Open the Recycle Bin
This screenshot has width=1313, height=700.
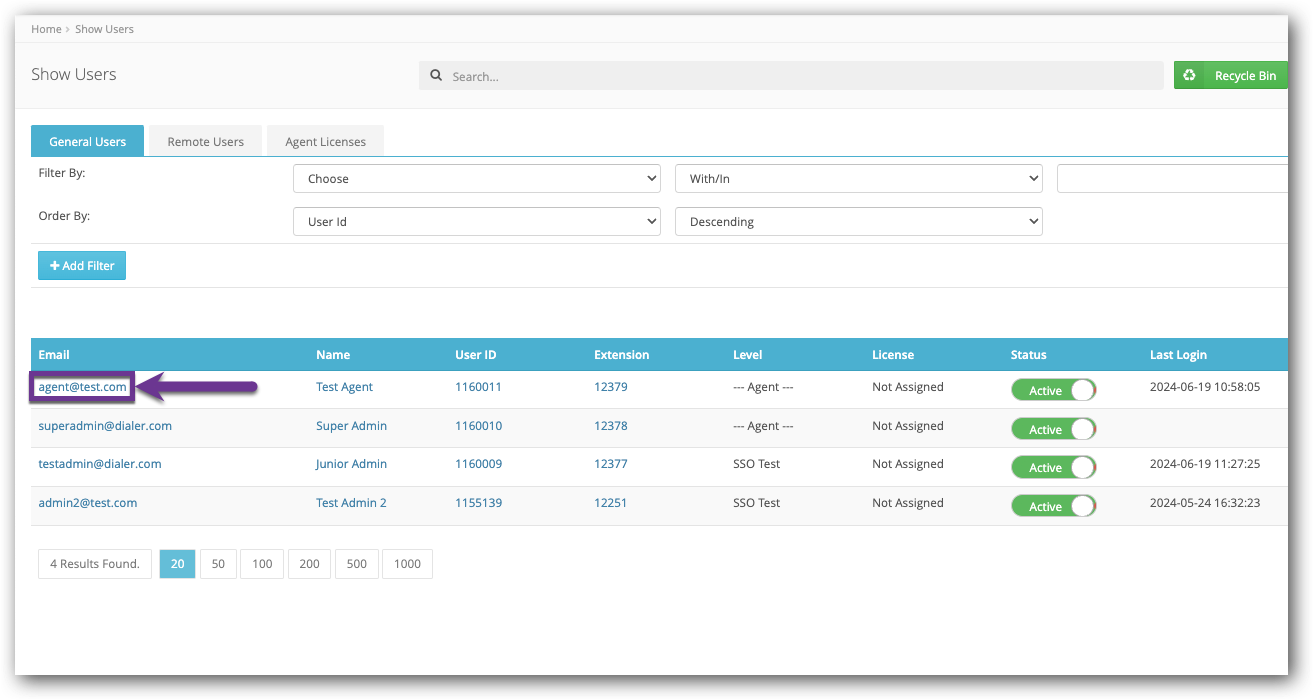[1231, 76]
